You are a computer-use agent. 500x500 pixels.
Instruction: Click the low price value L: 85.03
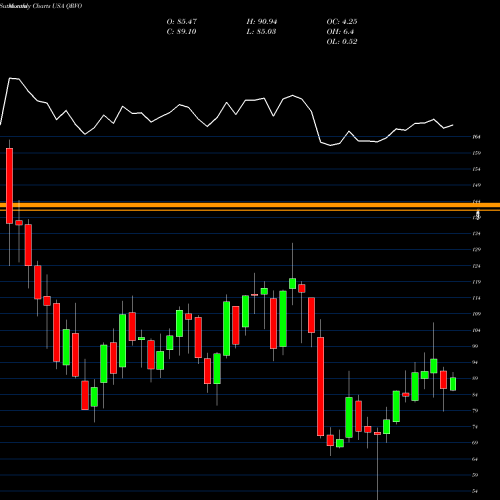pos(261,32)
